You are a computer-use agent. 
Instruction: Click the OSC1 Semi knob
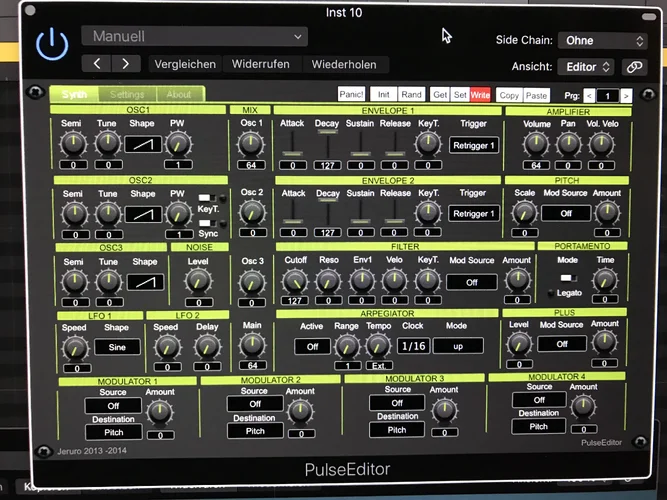tap(72, 144)
